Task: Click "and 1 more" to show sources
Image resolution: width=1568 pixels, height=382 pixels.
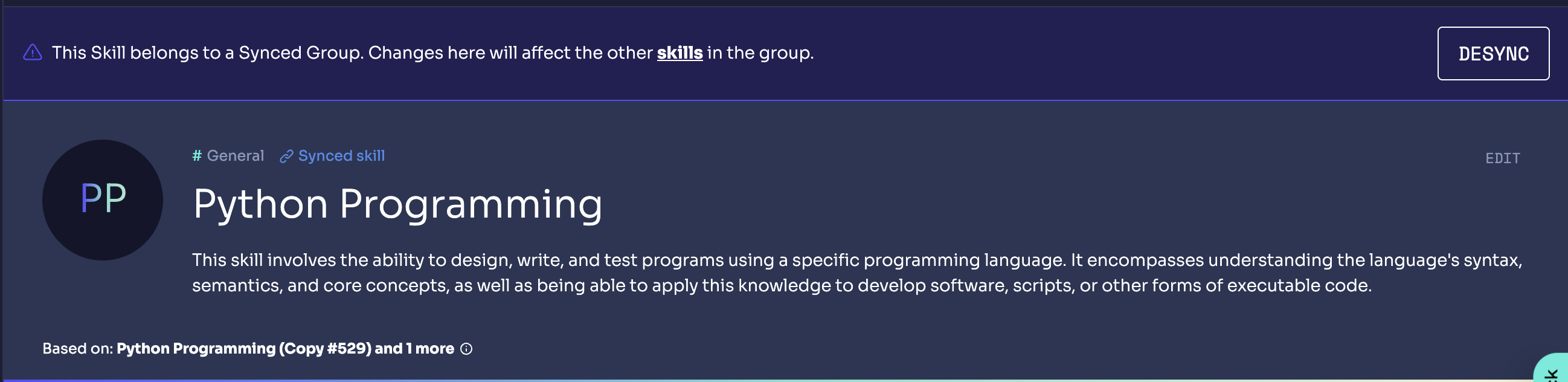Action: pos(414,349)
